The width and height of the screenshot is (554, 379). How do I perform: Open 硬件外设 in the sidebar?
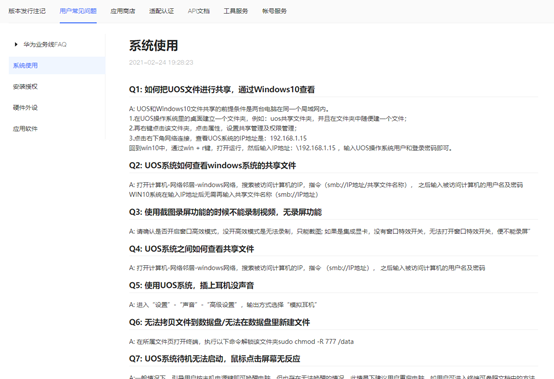coord(25,108)
